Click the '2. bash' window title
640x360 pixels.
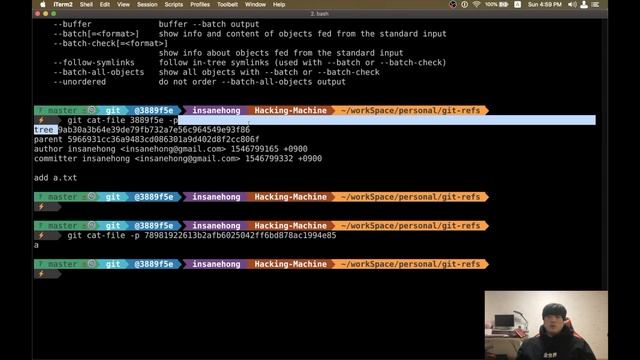coord(320,13)
